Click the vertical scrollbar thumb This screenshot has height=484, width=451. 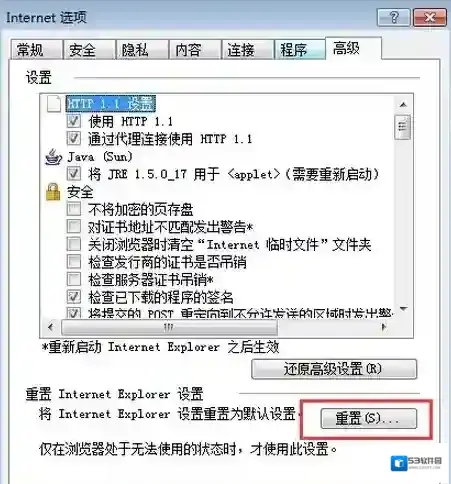tap(403, 127)
